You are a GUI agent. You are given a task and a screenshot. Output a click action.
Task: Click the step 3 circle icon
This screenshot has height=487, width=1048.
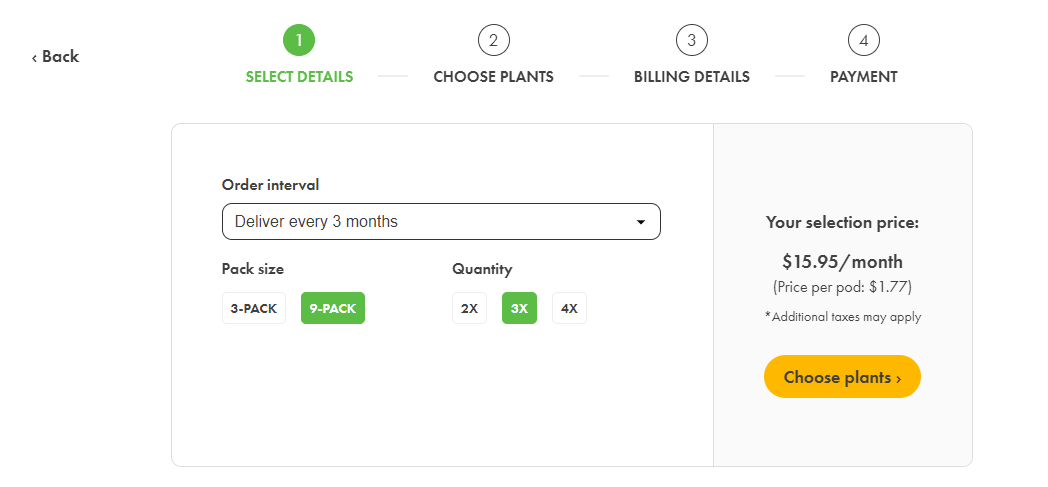[x=691, y=41]
